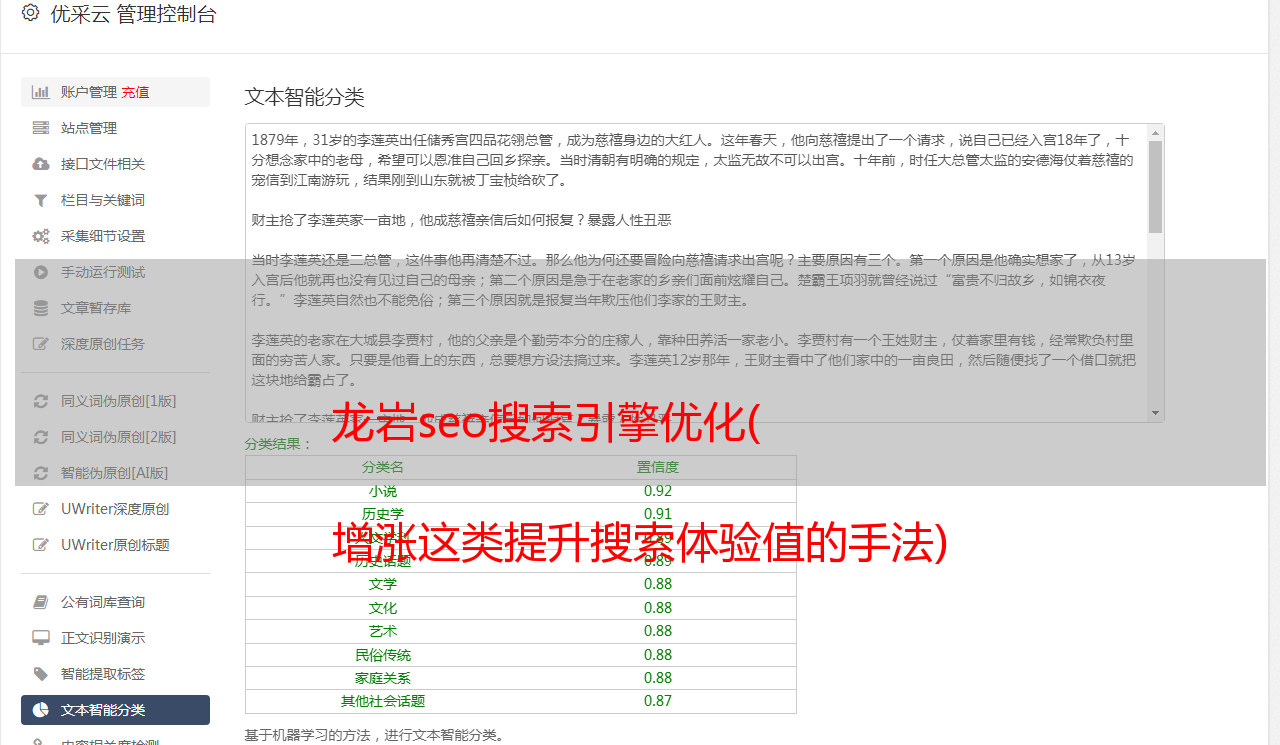Click the play icon for 手动运行测试
This screenshot has width=1280, height=745.
tap(41, 272)
